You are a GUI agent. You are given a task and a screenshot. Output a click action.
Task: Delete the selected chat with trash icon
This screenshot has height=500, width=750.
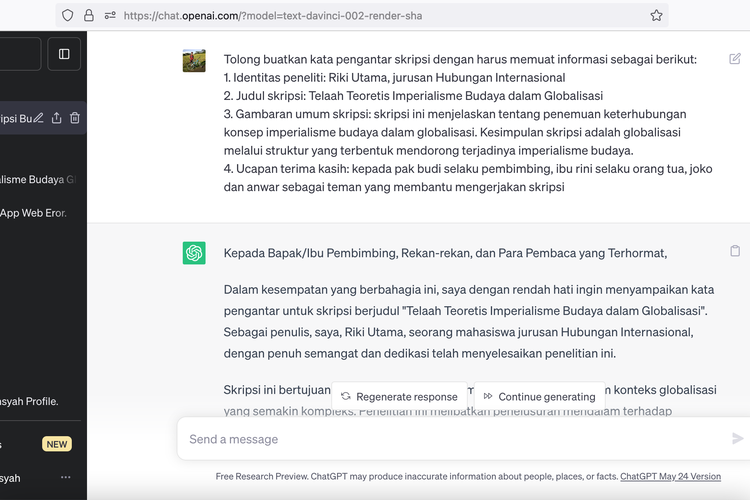pos(75,118)
